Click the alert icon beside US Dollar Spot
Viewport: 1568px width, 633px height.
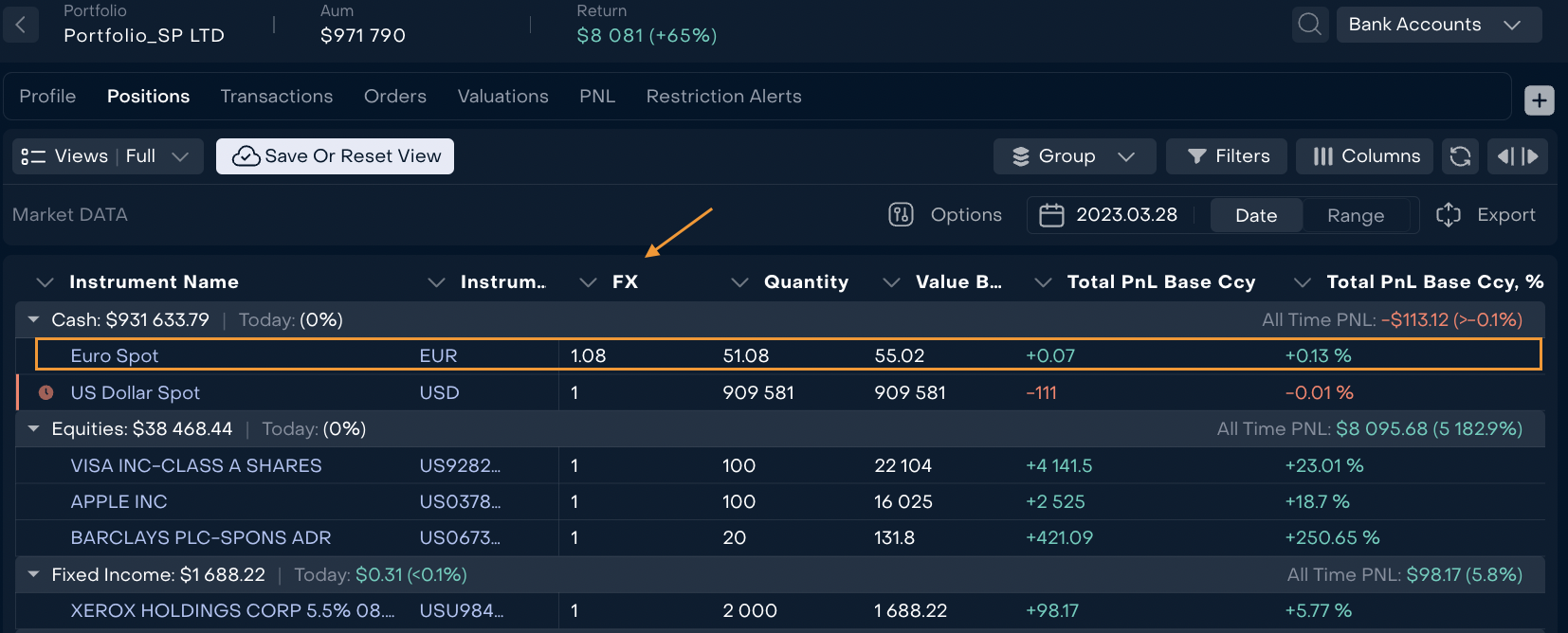coord(46,392)
